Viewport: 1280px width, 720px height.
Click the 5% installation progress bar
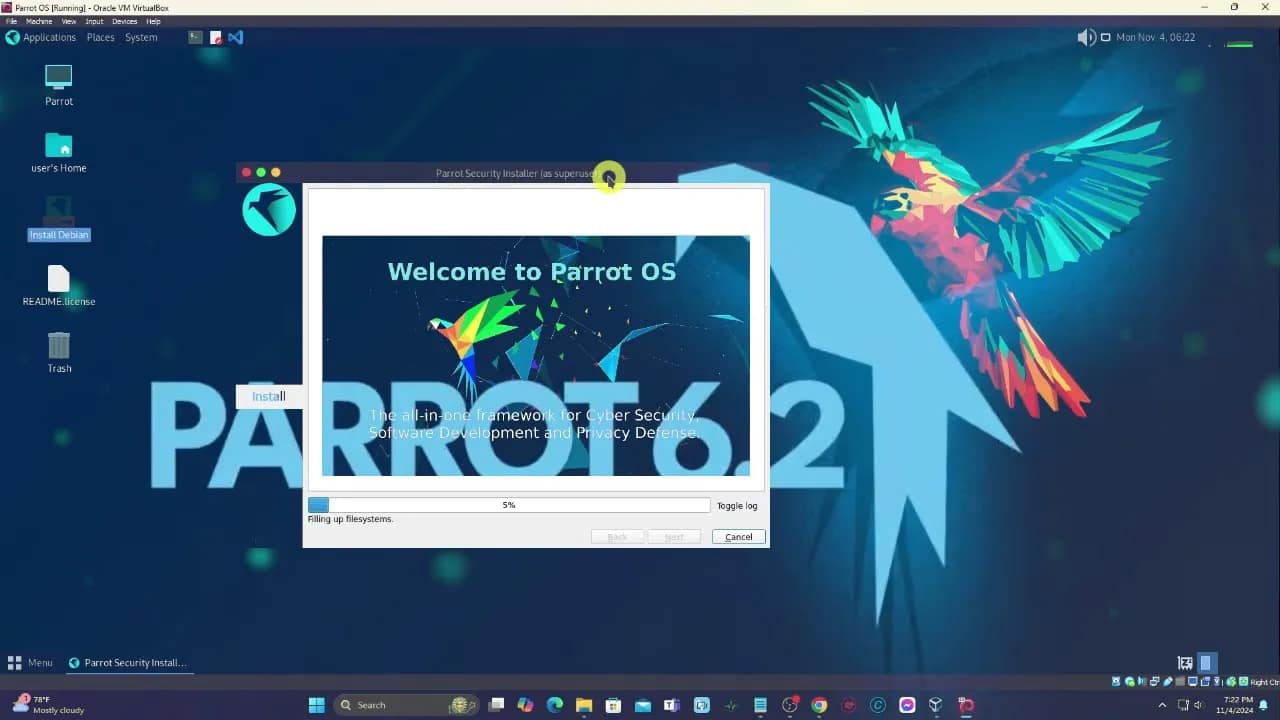(509, 505)
